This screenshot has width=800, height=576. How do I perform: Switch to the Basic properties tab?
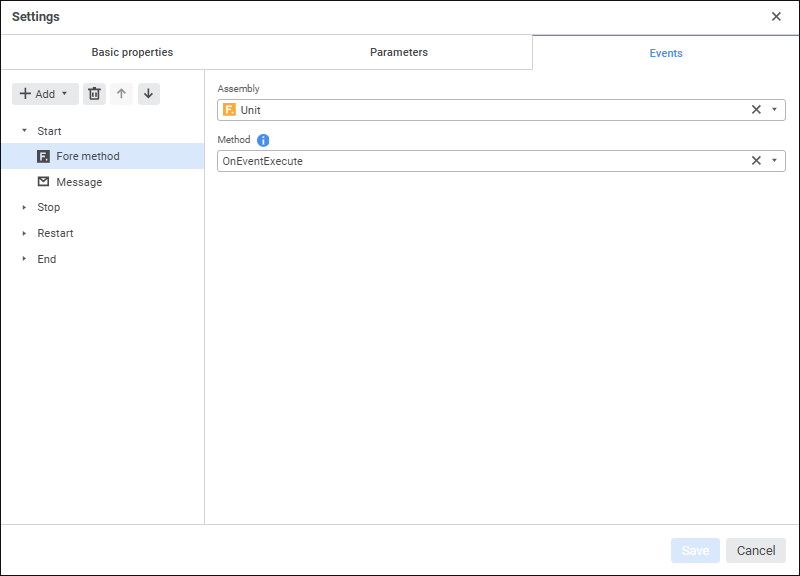point(132,52)
